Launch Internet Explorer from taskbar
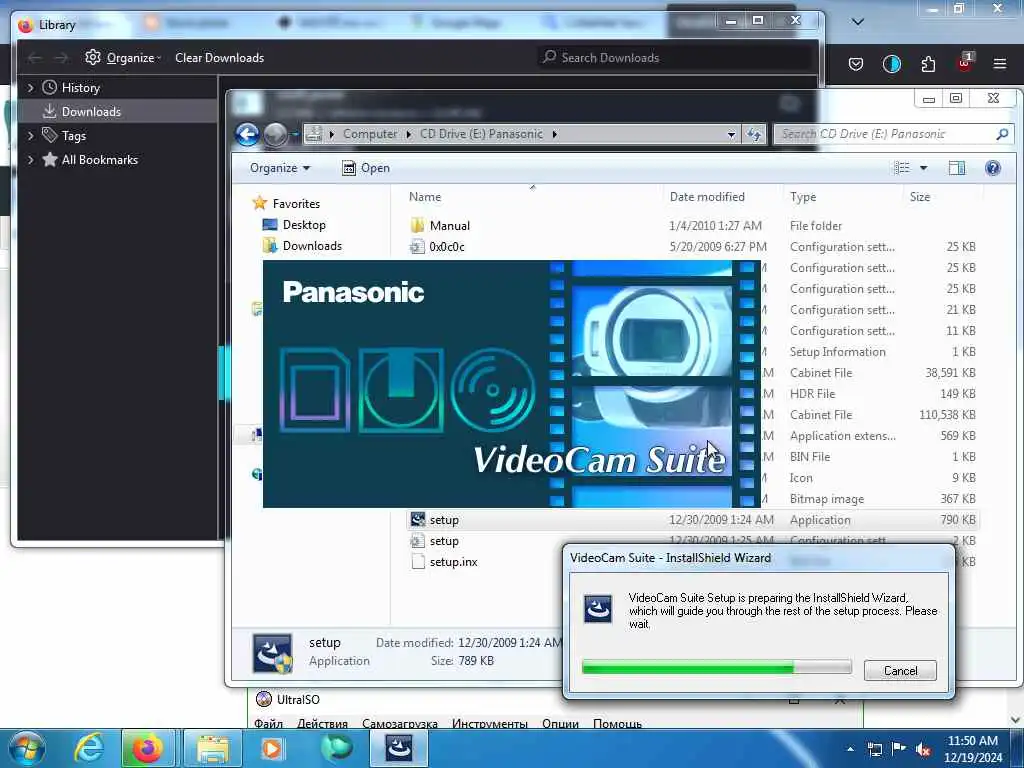 (x=89, y=748)
